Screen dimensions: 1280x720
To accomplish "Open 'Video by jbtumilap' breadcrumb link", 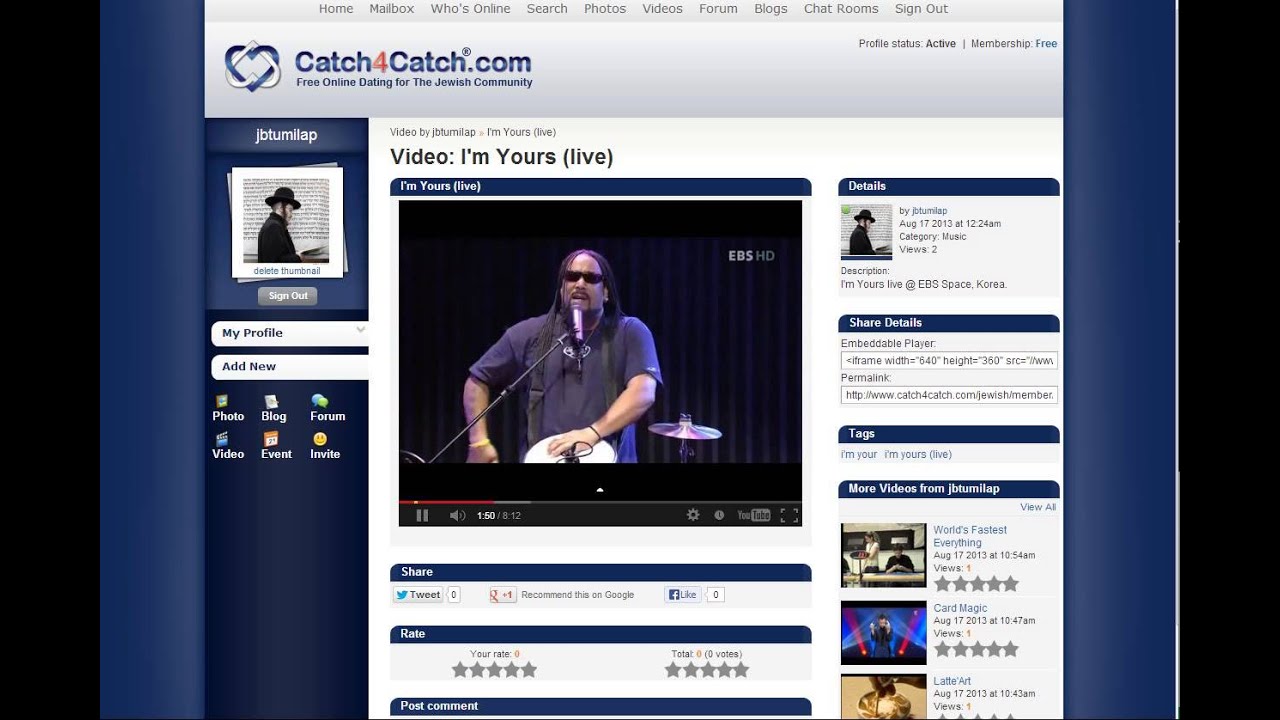I will tap(433, 132).
